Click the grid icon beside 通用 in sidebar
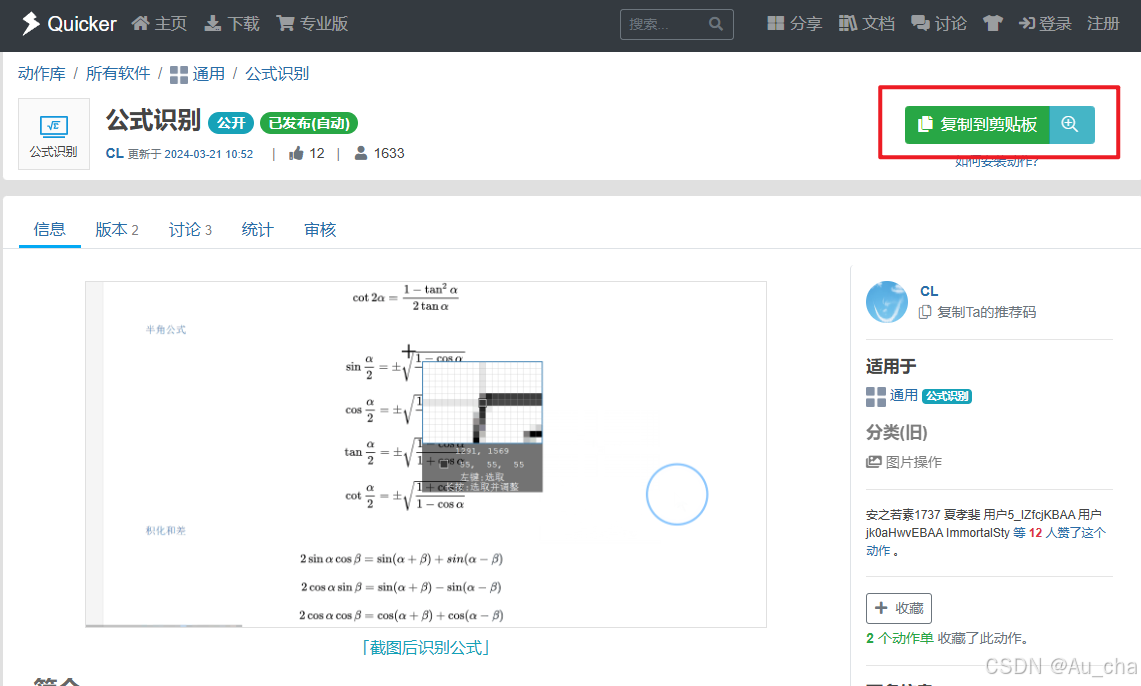Screen dimensions: 1141x686 [x=874, y=395]
